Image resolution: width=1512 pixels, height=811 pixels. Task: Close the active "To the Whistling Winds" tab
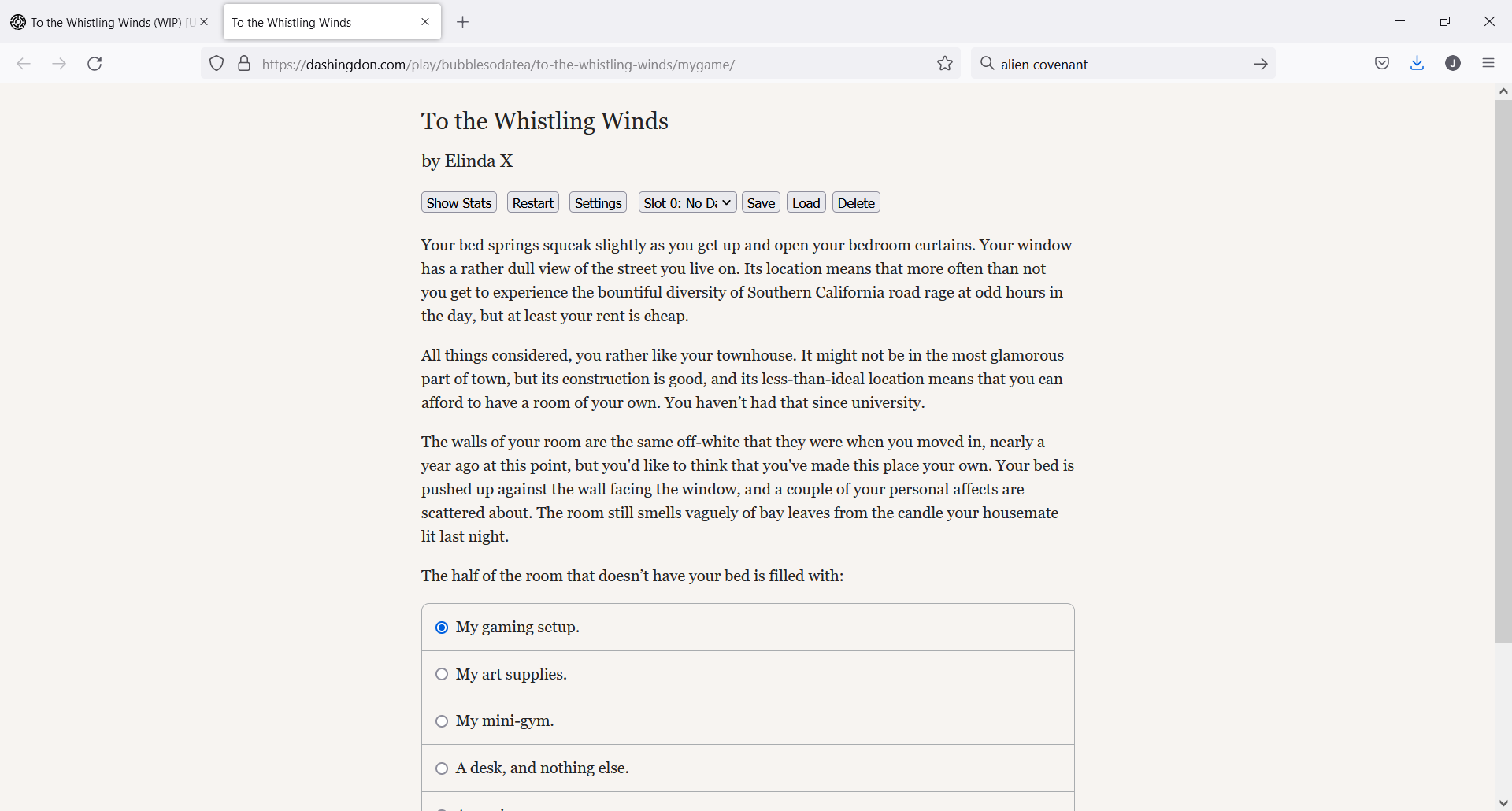(425, 22)
